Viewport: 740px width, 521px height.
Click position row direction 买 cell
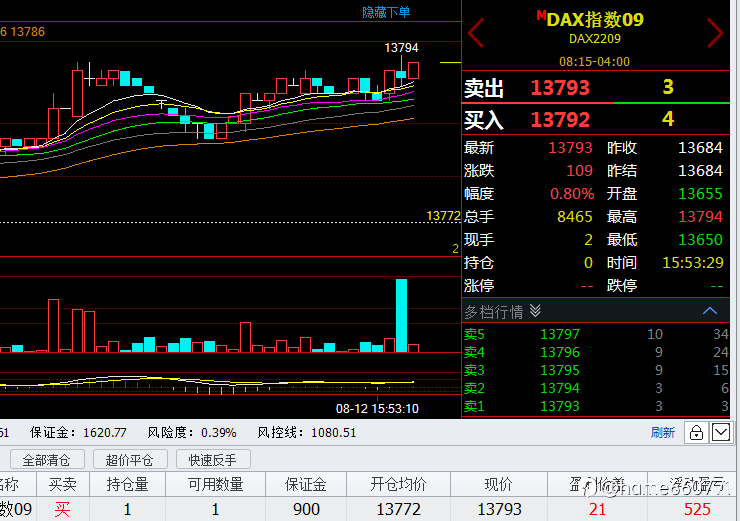pos(63,509)
